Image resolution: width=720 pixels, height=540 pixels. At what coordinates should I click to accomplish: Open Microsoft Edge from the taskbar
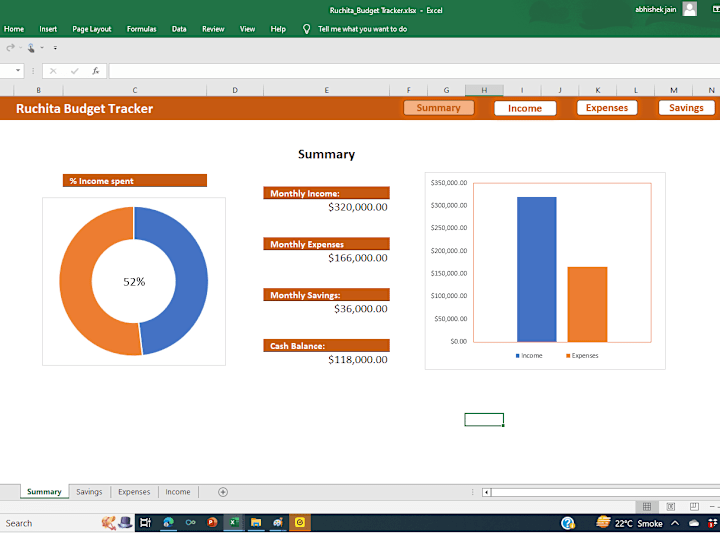pos(169,523)
